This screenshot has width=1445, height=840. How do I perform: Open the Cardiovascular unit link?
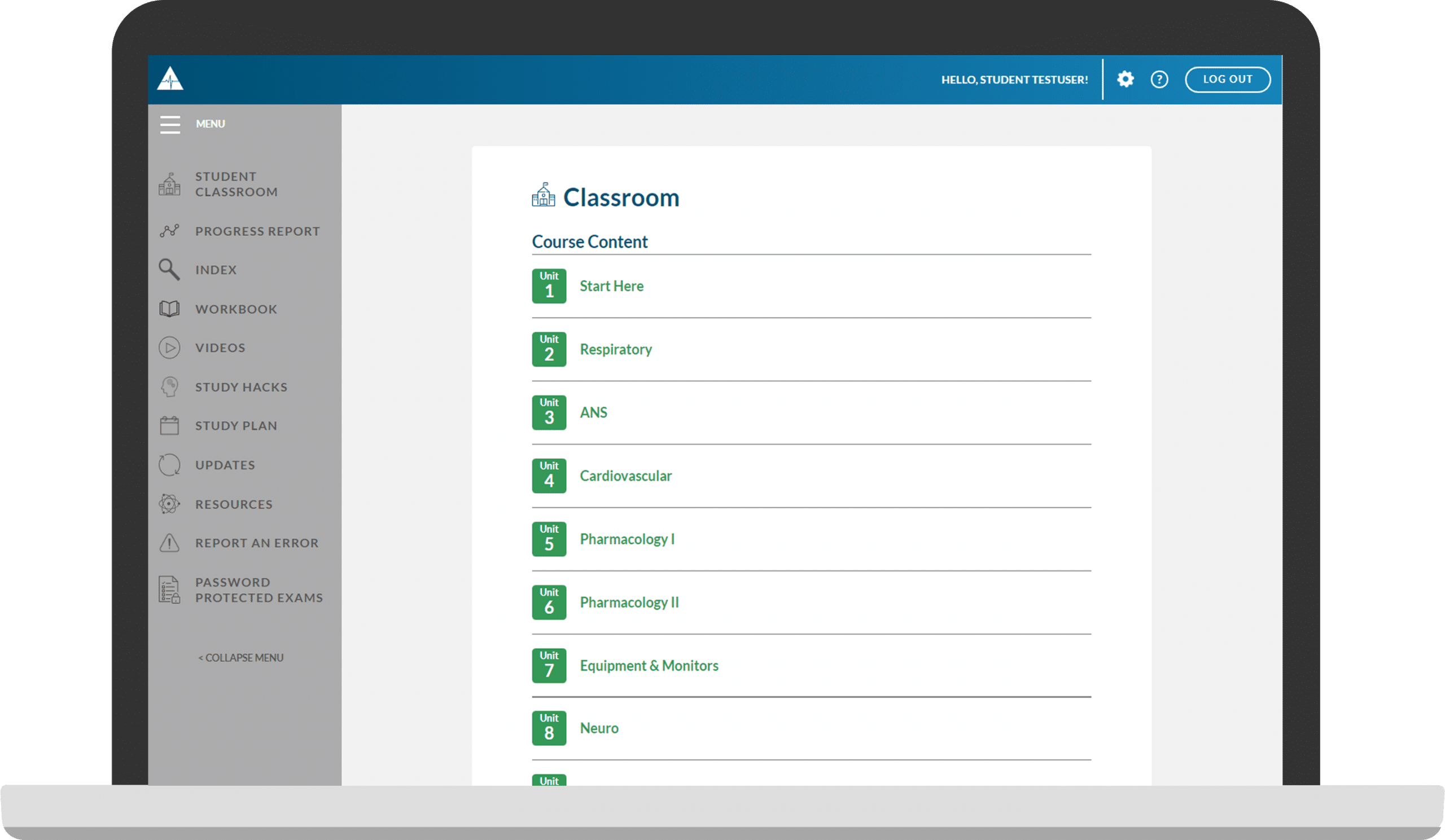pyautogui.click(x=625, y=476)
